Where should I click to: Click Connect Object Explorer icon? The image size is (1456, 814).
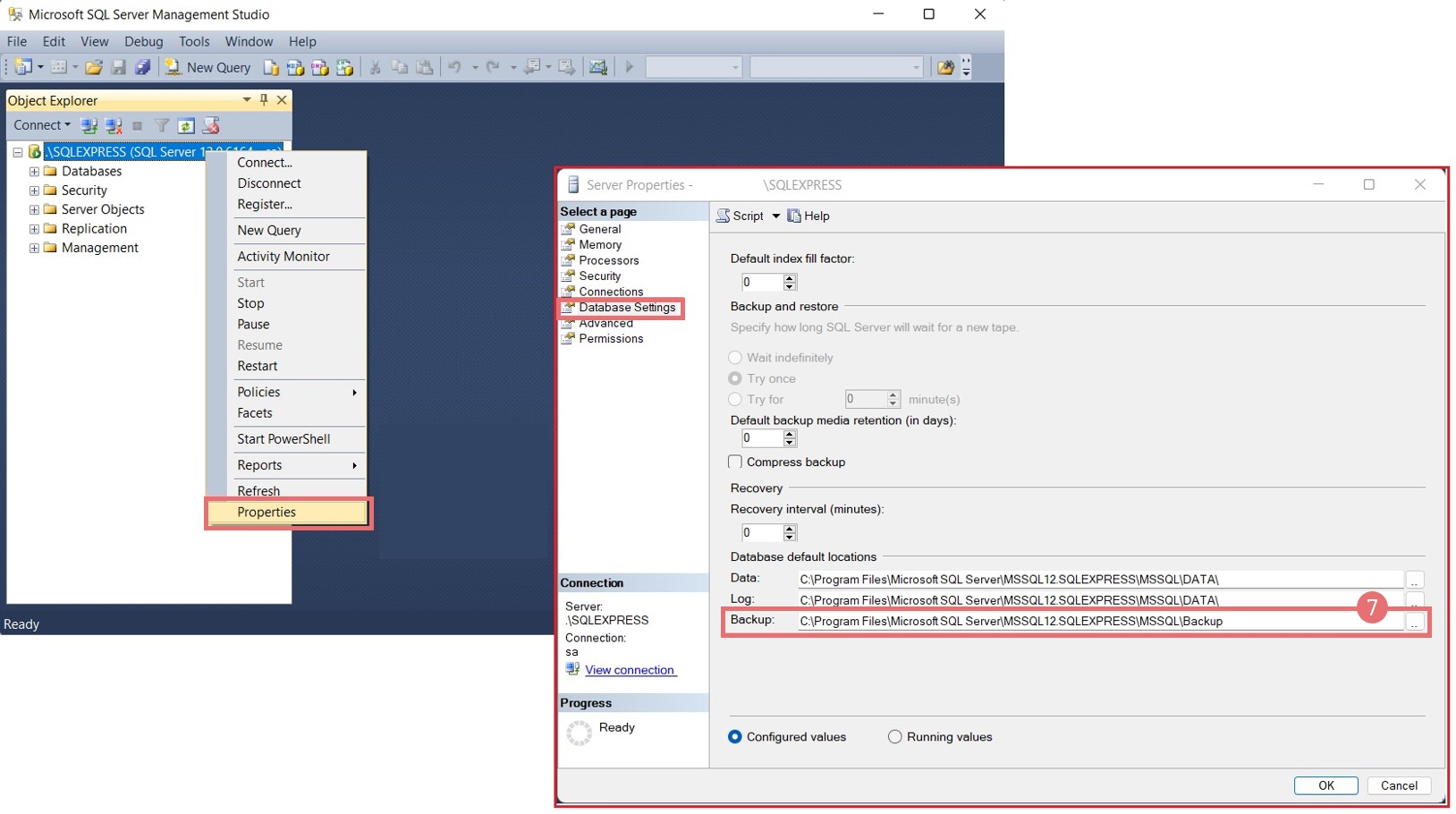click(89, 126)
